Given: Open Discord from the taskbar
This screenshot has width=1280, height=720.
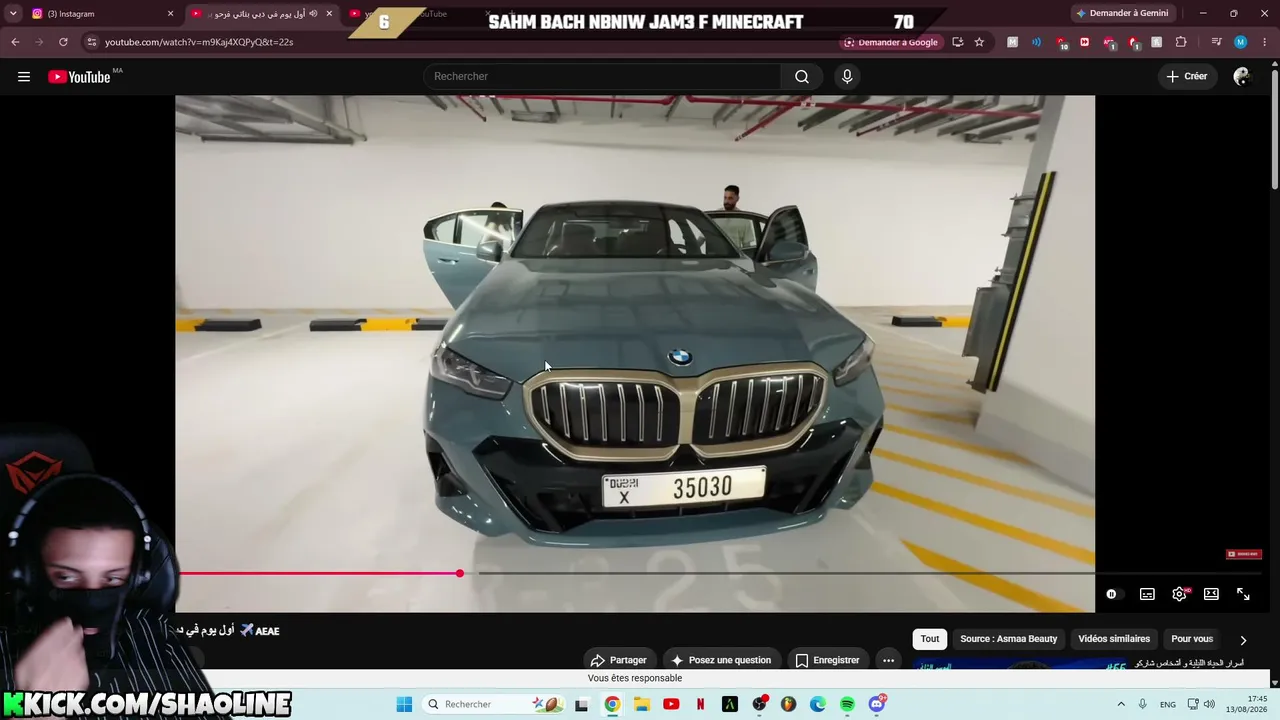Looking at the screenshot, I should tap(877, 704).
